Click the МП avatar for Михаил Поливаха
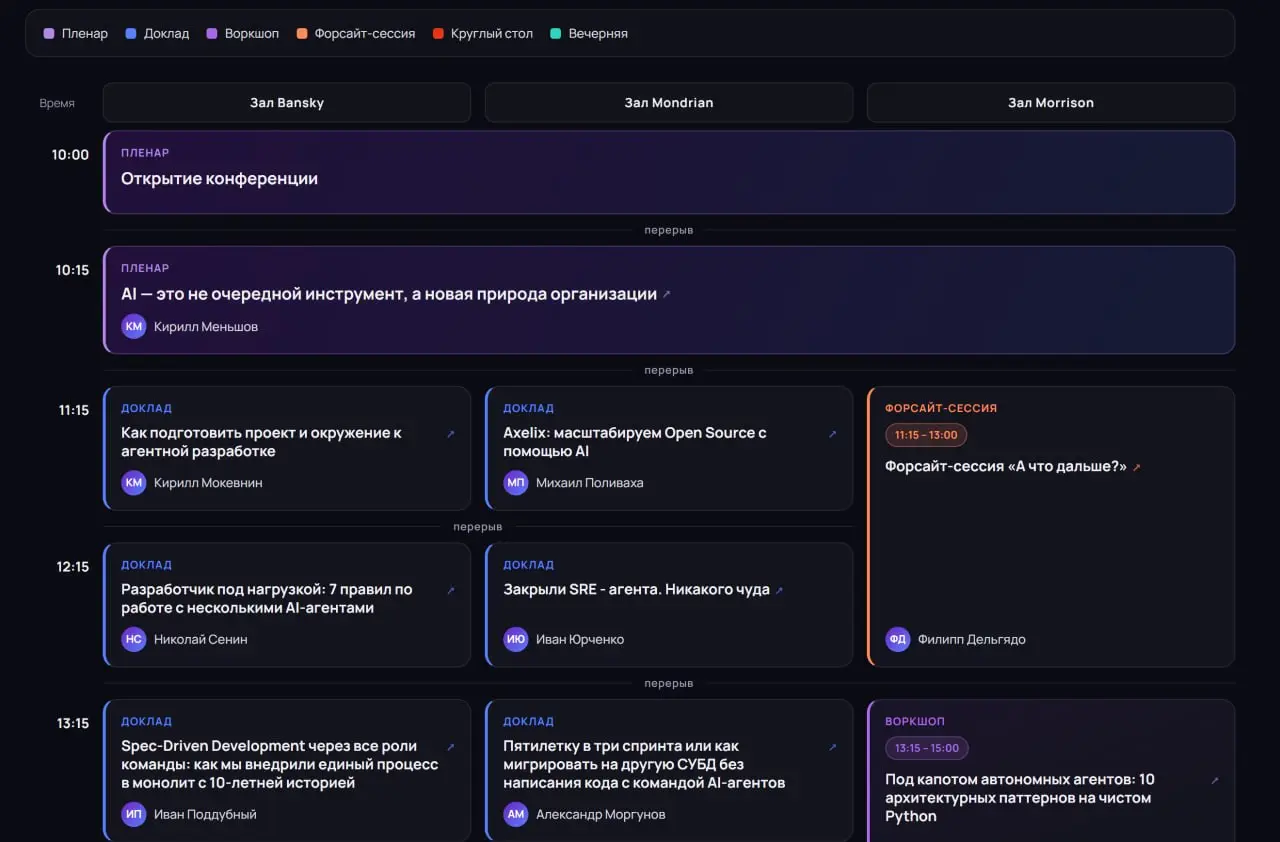Image resolution: width=1280 pixels, height=842 pixels. pos(516,483)
